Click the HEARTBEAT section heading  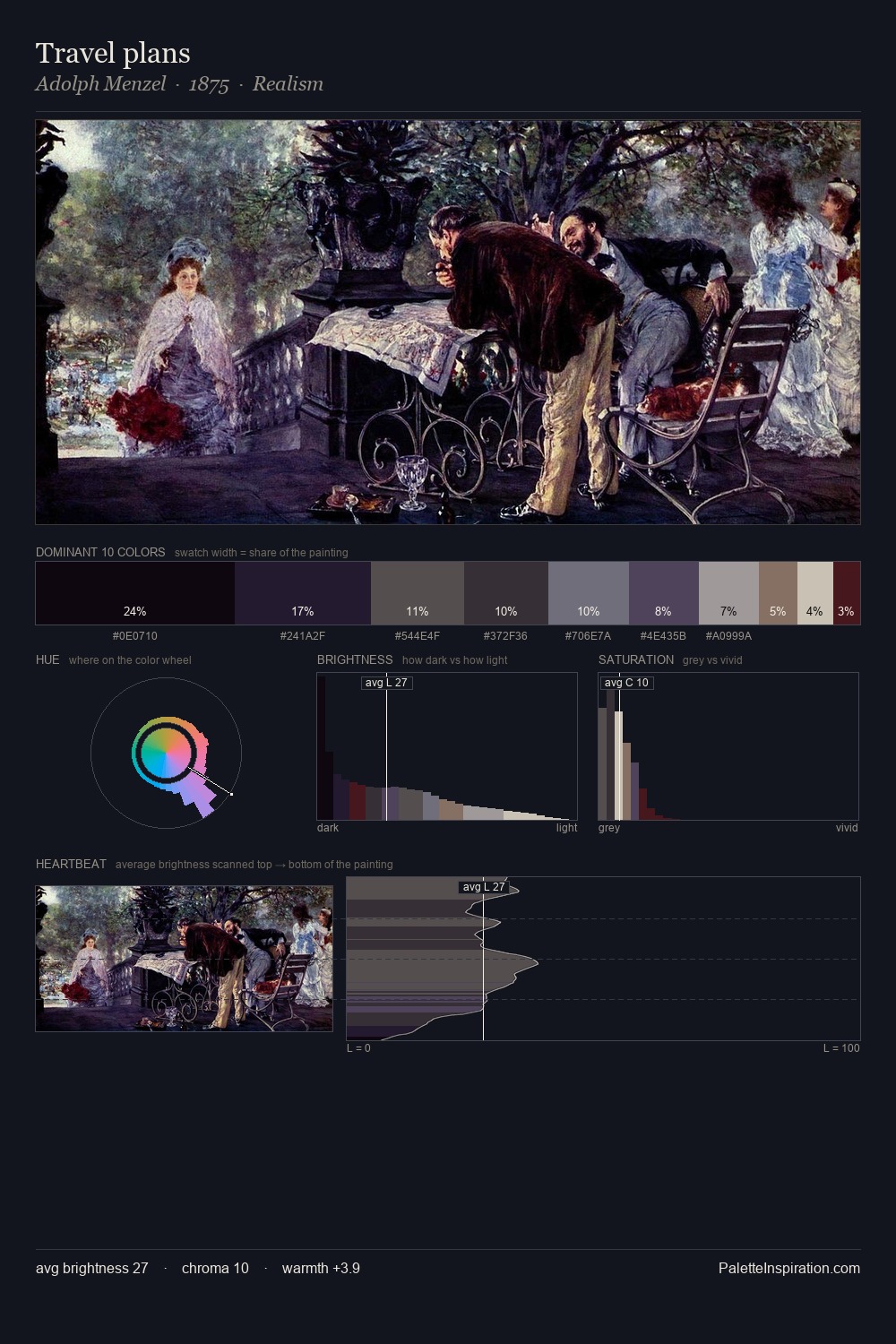[x=71, y=864]
